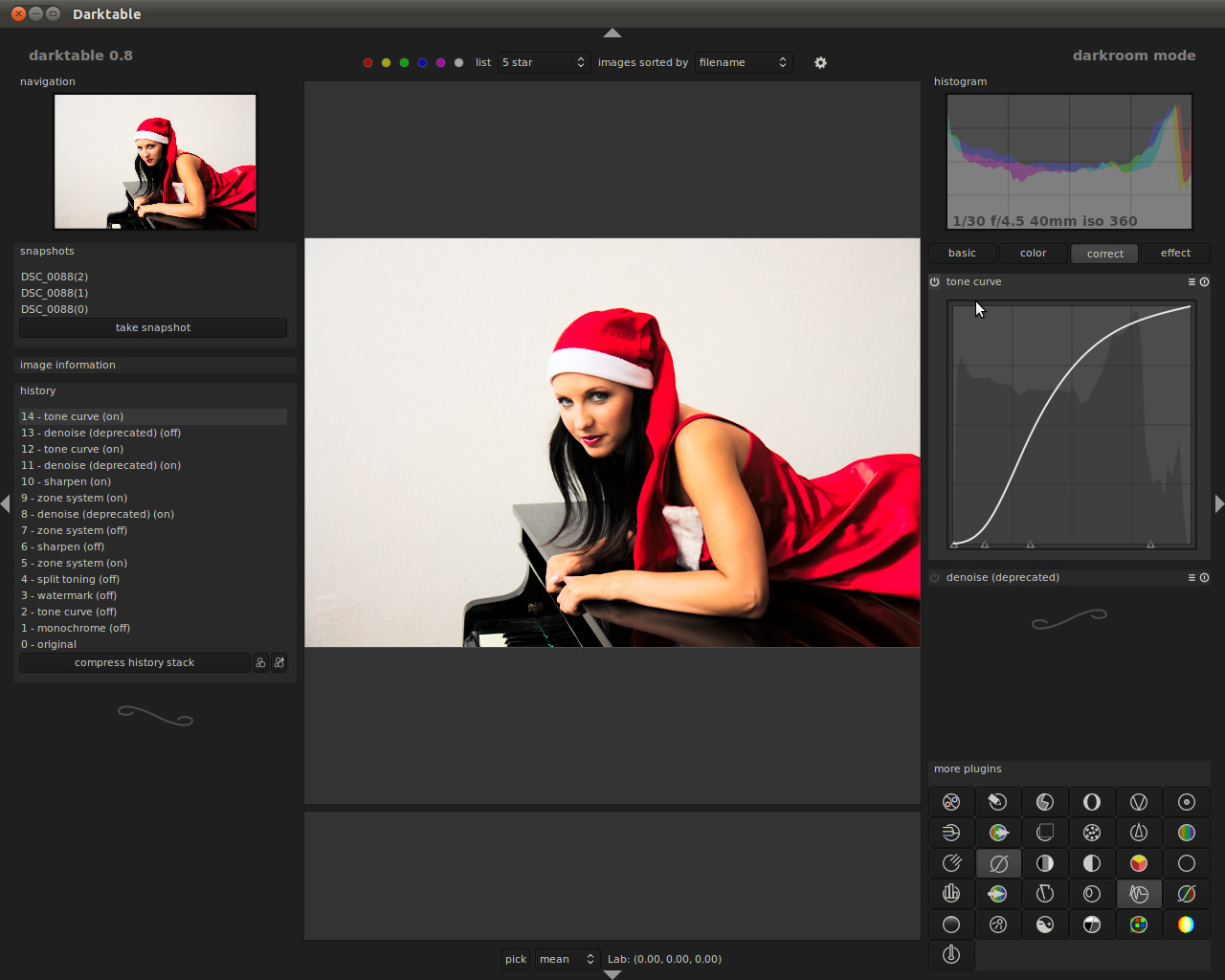Switch to the basic module tab
This screenshot has height=980, width=1225.
click(962, 254)
